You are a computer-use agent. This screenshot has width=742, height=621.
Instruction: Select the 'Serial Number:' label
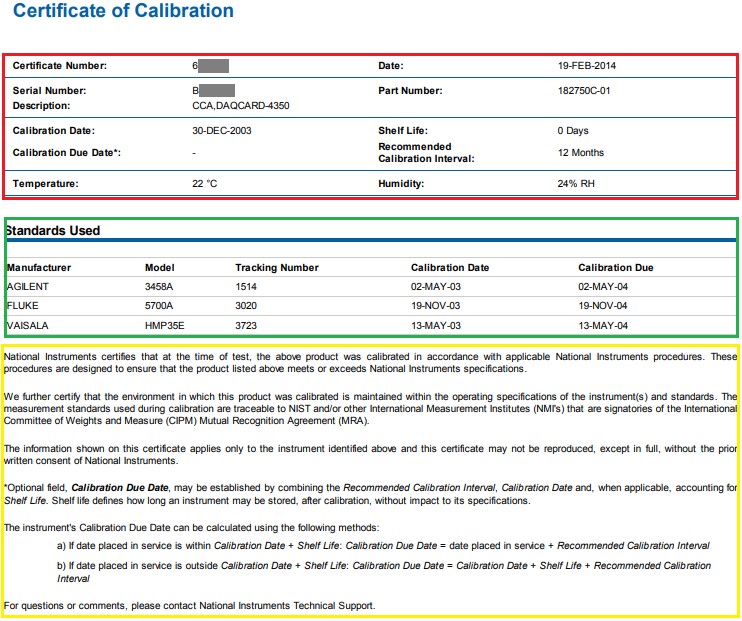49,90
